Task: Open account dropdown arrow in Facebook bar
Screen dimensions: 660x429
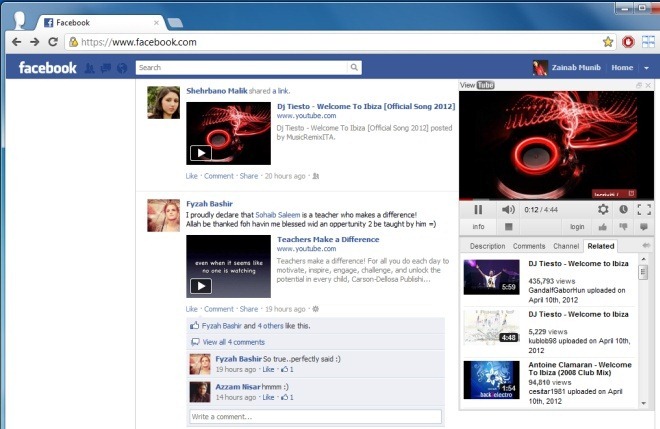Action: point(646,68)
